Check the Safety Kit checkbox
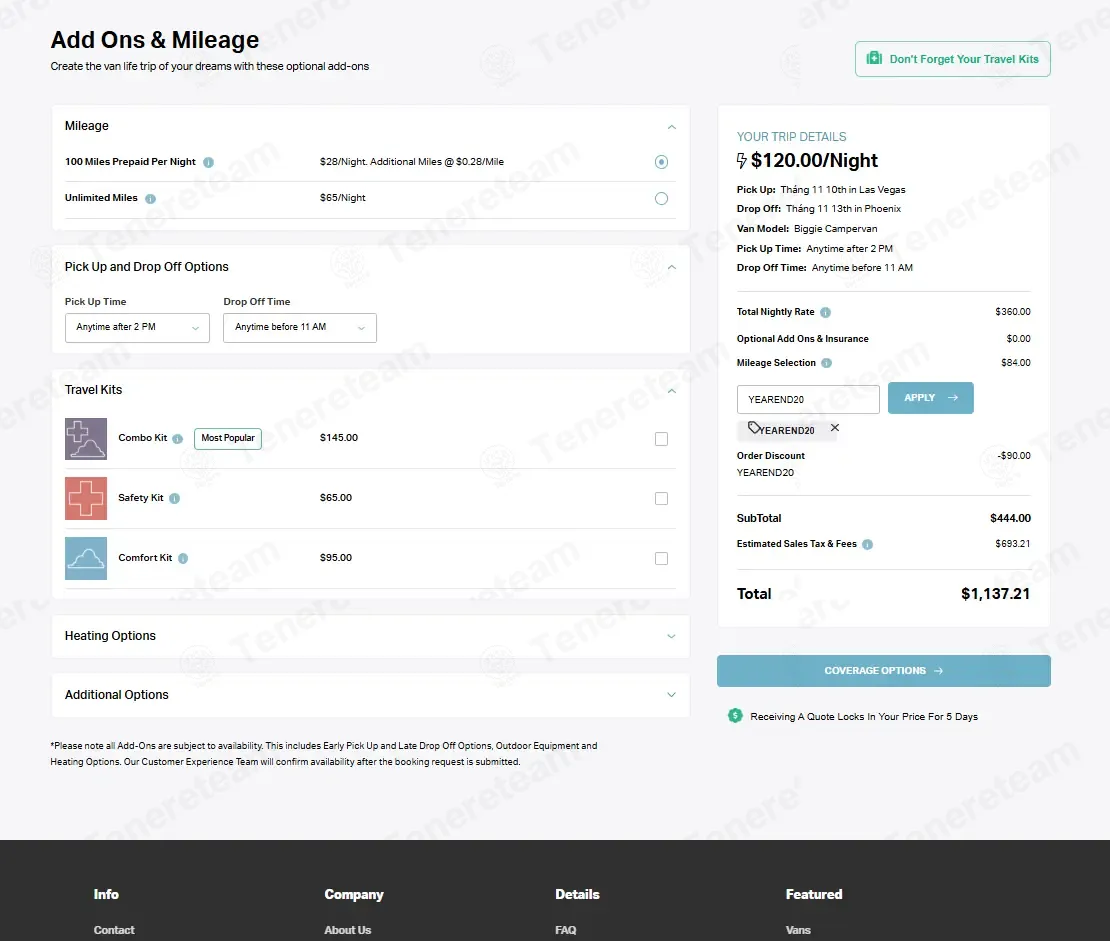The width and height of the screenshot is (1110, 941). pos(661,498)
